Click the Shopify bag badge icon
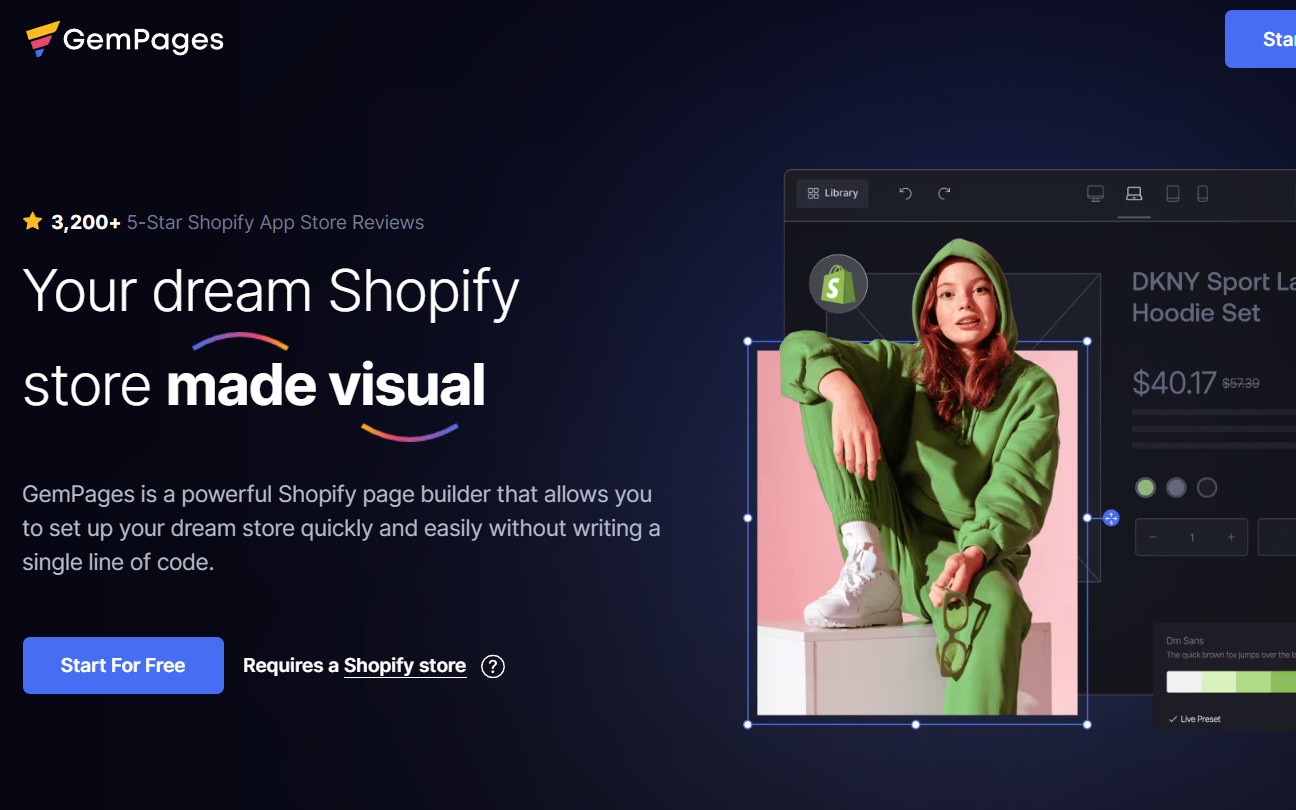The width and height of the screenshot is (1296, 810). 838,284
